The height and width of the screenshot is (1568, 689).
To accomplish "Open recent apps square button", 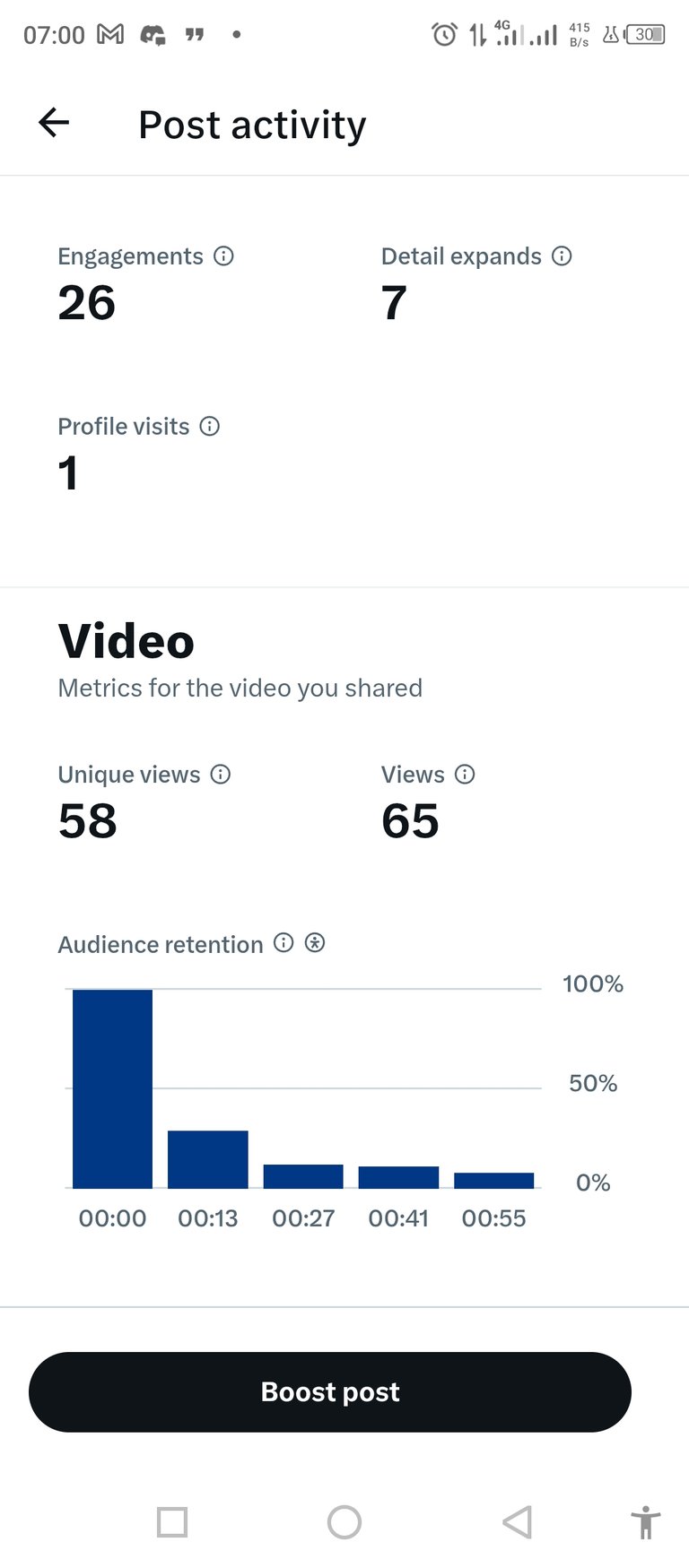I will pyautogui.click(x=172, y=1522).
